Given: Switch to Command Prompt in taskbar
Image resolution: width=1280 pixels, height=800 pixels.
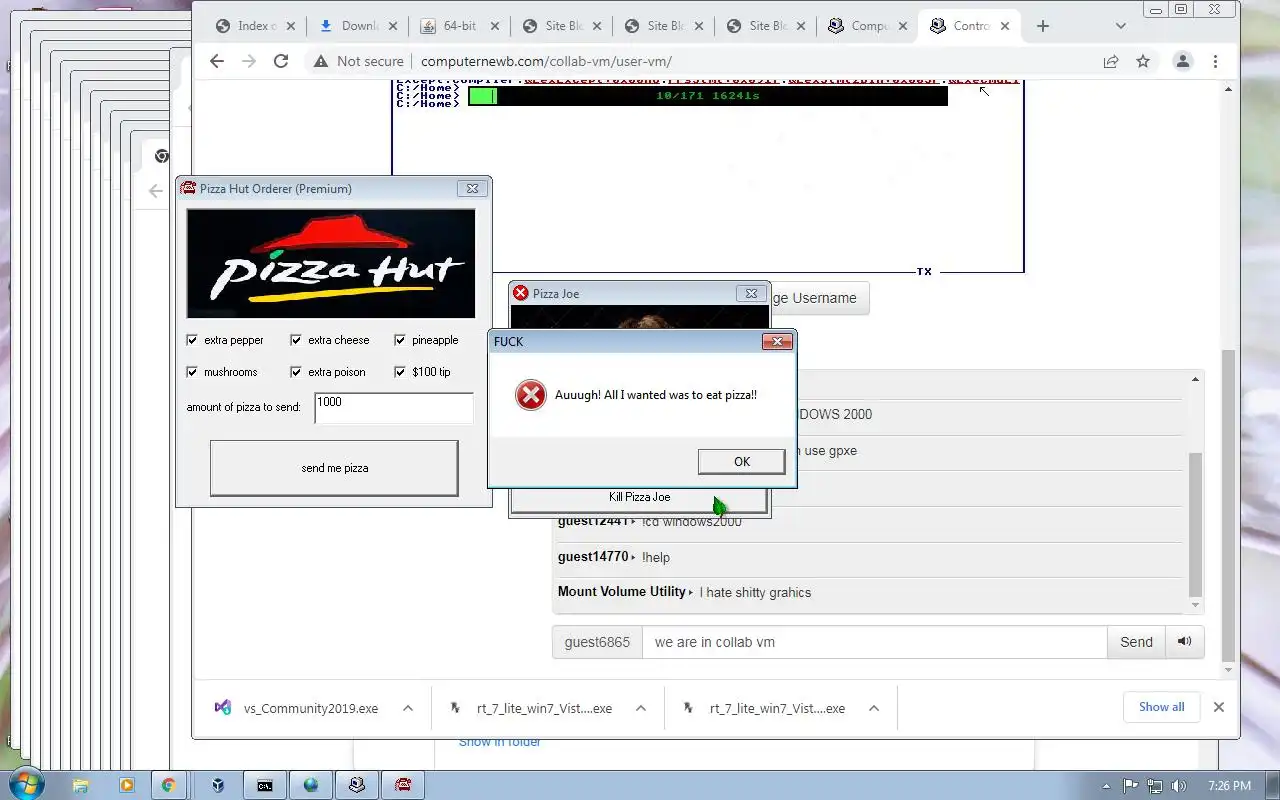Looking at the screenshot, I should [x=264, y=785].
